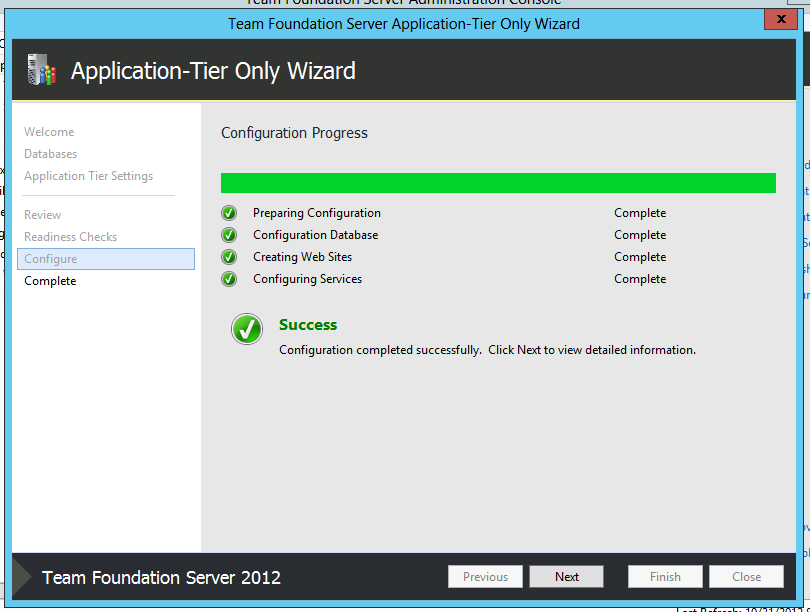Click the Creating Web Sites green check icon
This screenshot has height=612, width=810.
click(x=229, y=257)
